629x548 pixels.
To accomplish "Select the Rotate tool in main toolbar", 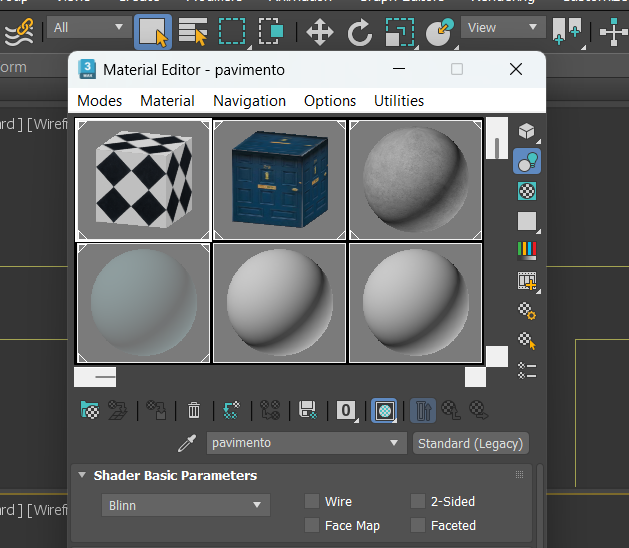I will click(360, 32).
